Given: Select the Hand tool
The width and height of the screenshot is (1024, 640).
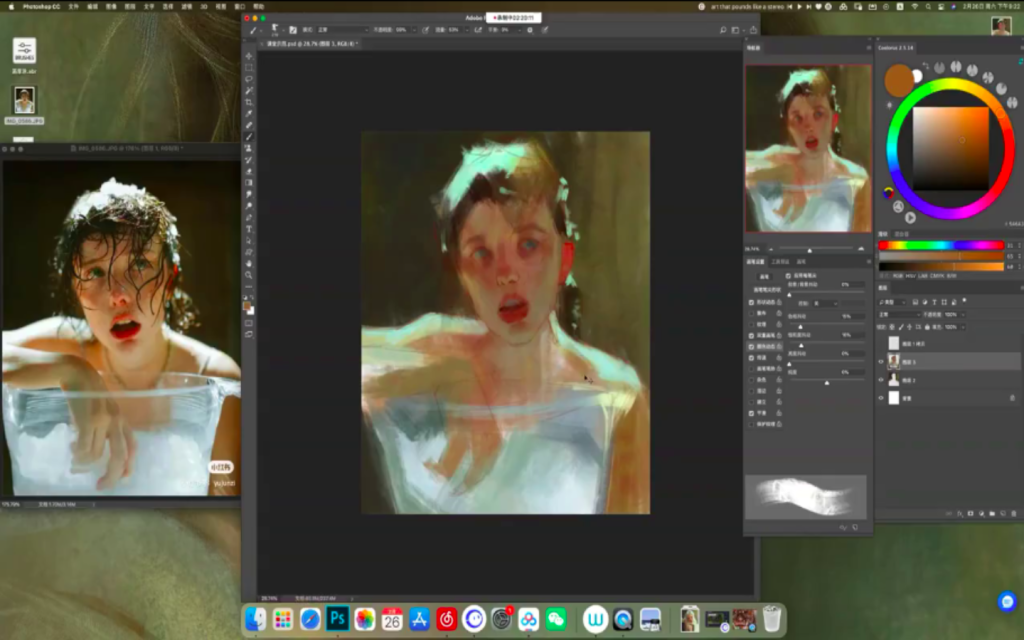Looking at the screenshot, I should tap(249, 263).
